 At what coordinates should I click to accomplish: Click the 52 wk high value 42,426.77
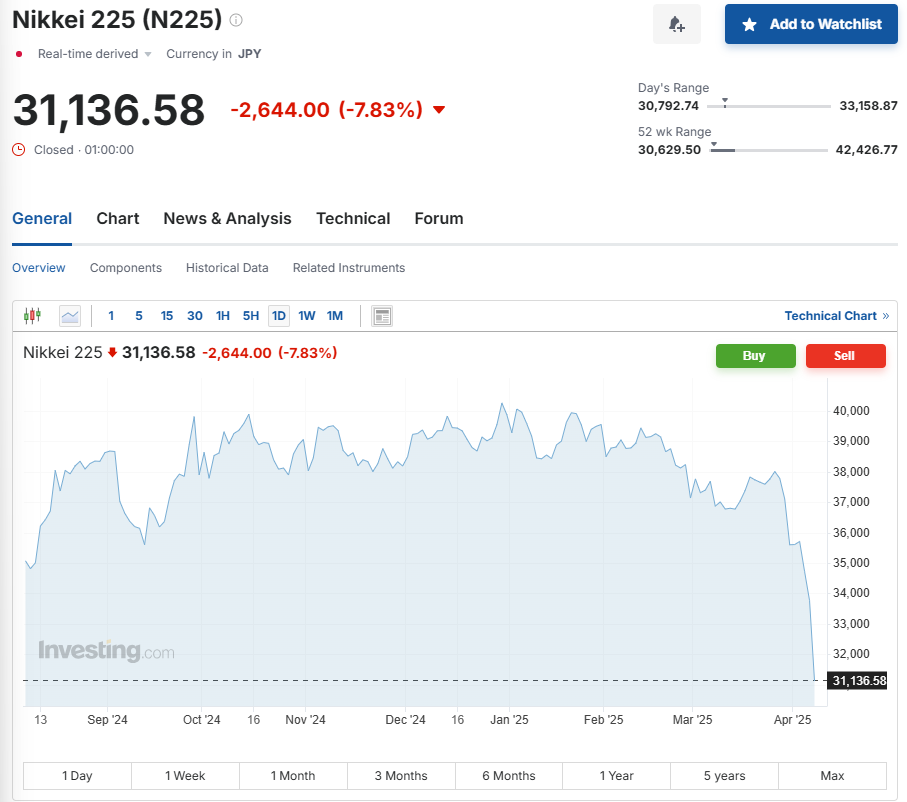tap(867, 150)
